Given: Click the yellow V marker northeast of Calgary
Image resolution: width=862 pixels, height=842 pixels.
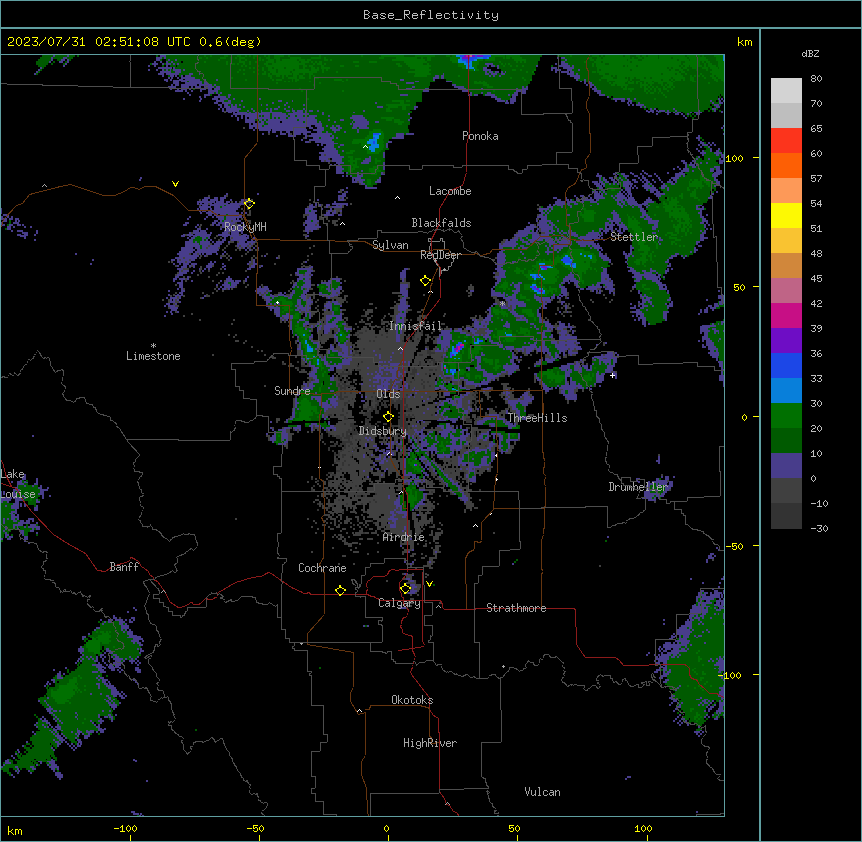Looking at the screenshot, I should pyautogui.click(x=429, y=584).
